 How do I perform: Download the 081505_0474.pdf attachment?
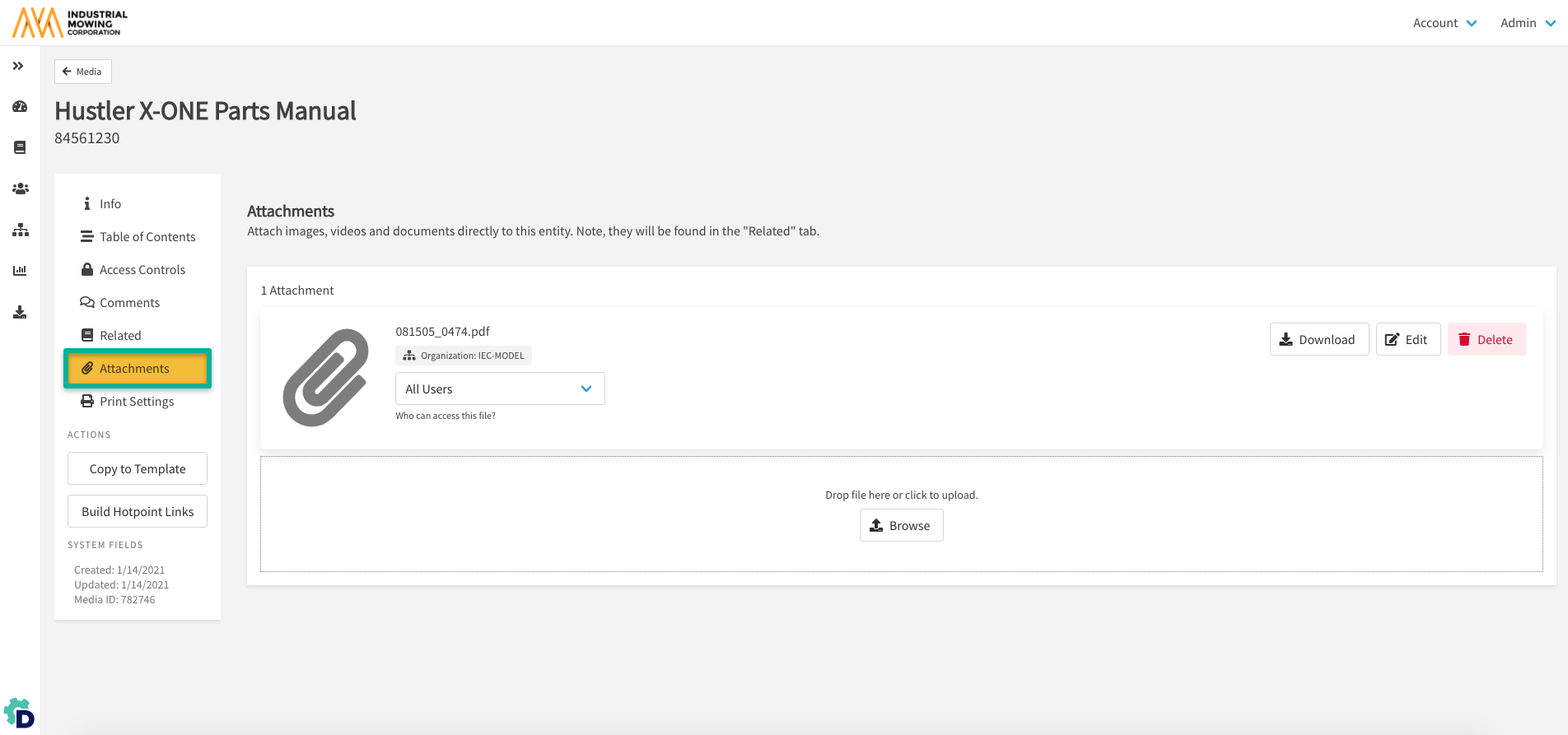1318,339
